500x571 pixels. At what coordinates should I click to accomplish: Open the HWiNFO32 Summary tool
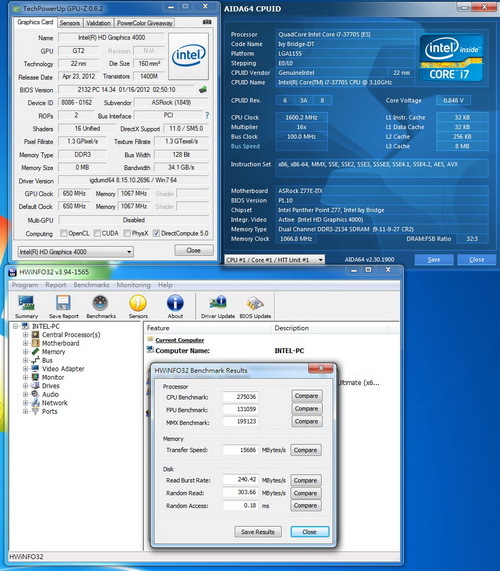pos(26,306)
